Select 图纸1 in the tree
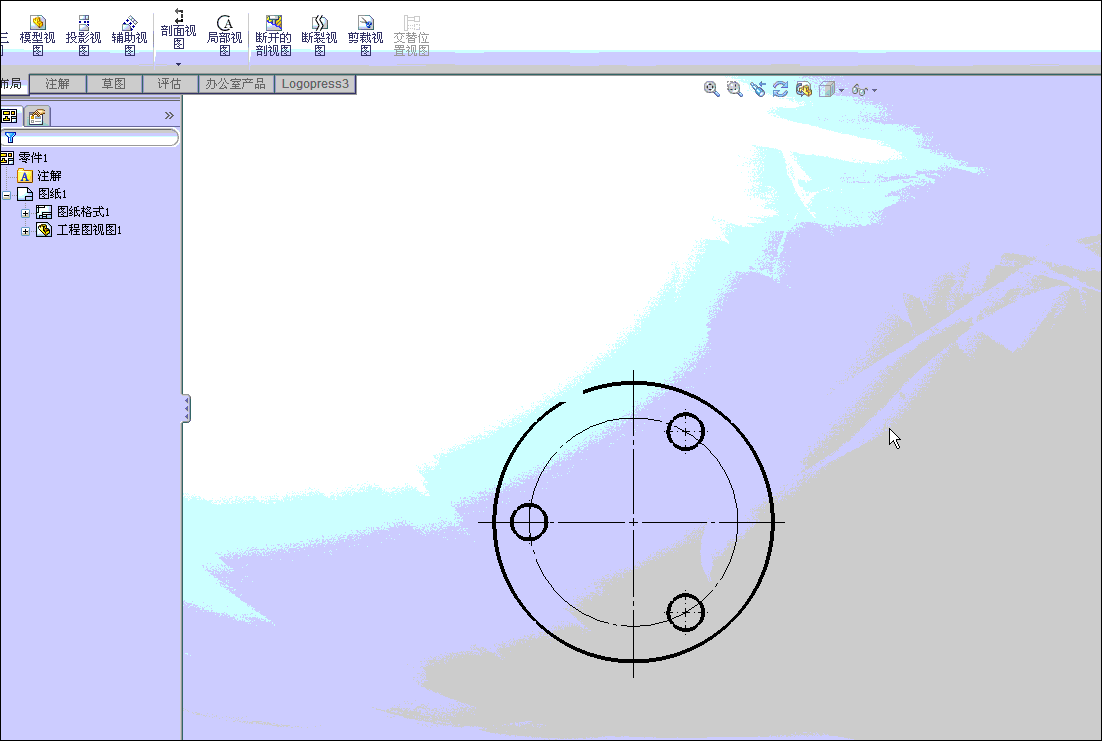This screenshot has width=1102, height=741. 43,194
